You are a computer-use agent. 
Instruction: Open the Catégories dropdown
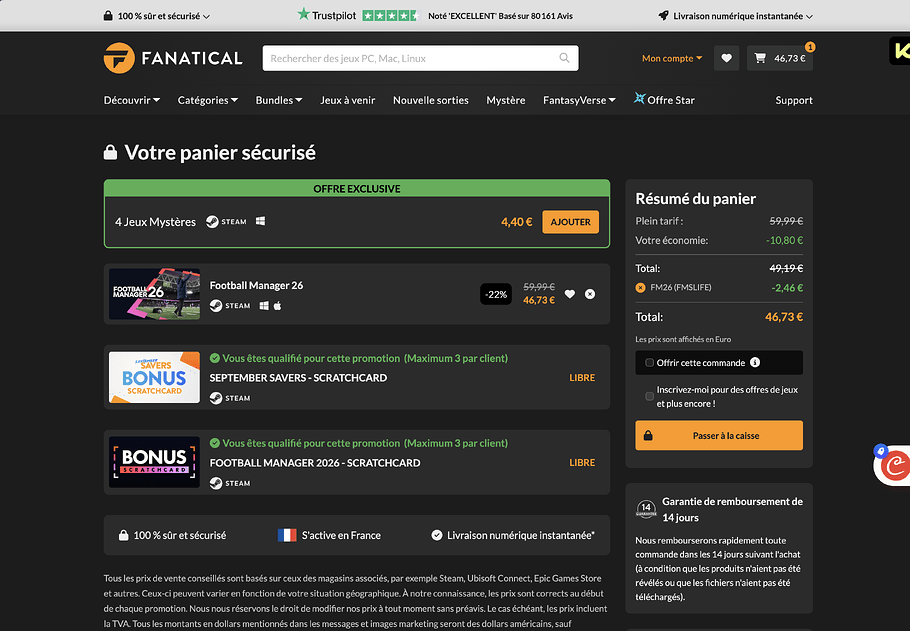coord(207,100)
